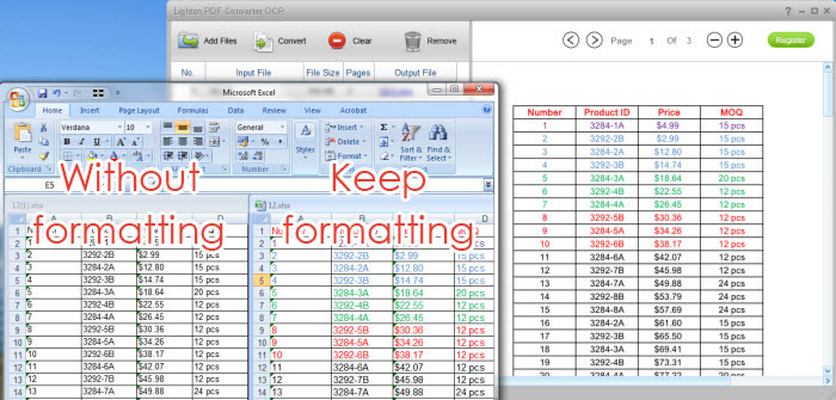The image size is (836, 400).
Task: Expand the Excel formula bar
Action: (x=488, y=184)
